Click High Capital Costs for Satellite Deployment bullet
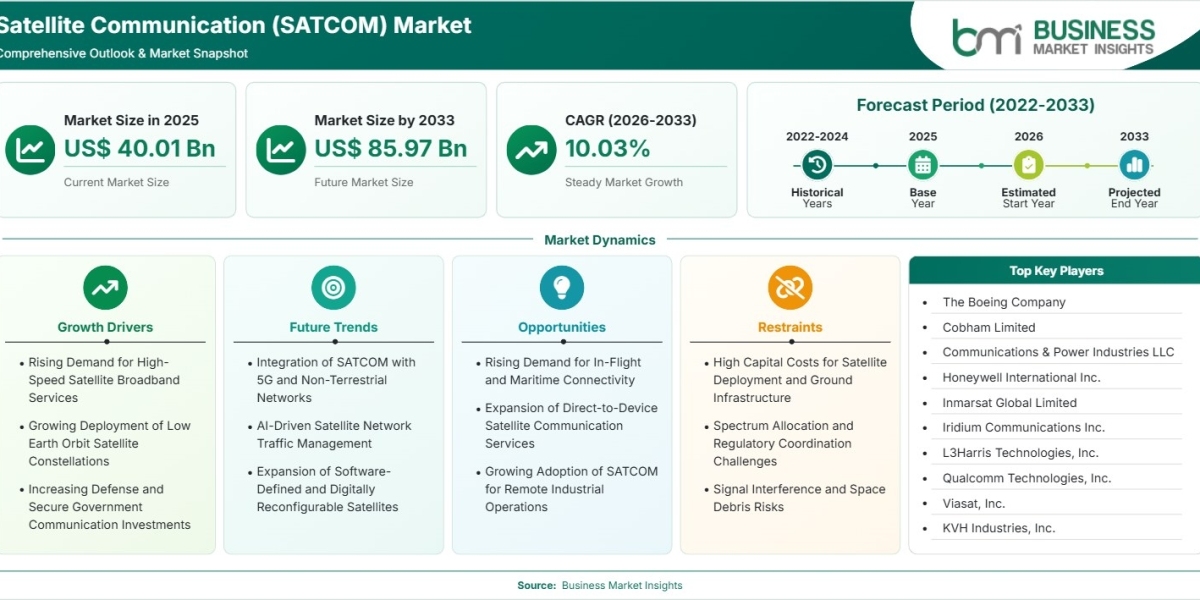This screenshot has height=600, width=1200. point(800,380)
